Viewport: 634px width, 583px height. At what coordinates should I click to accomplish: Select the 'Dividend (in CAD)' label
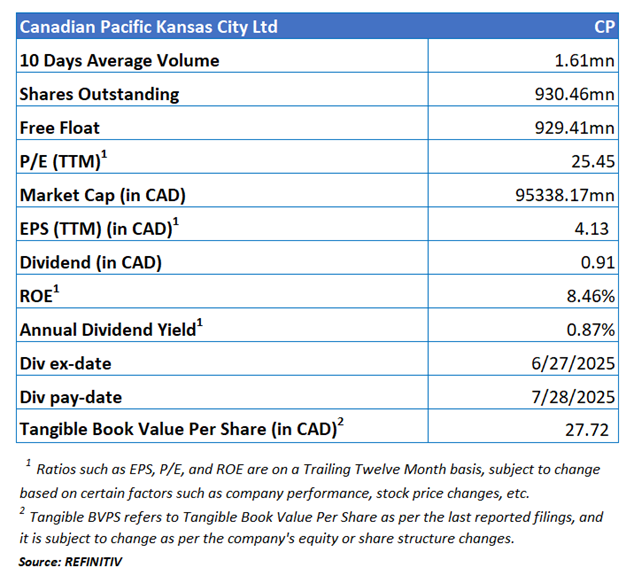pos(91,263)
